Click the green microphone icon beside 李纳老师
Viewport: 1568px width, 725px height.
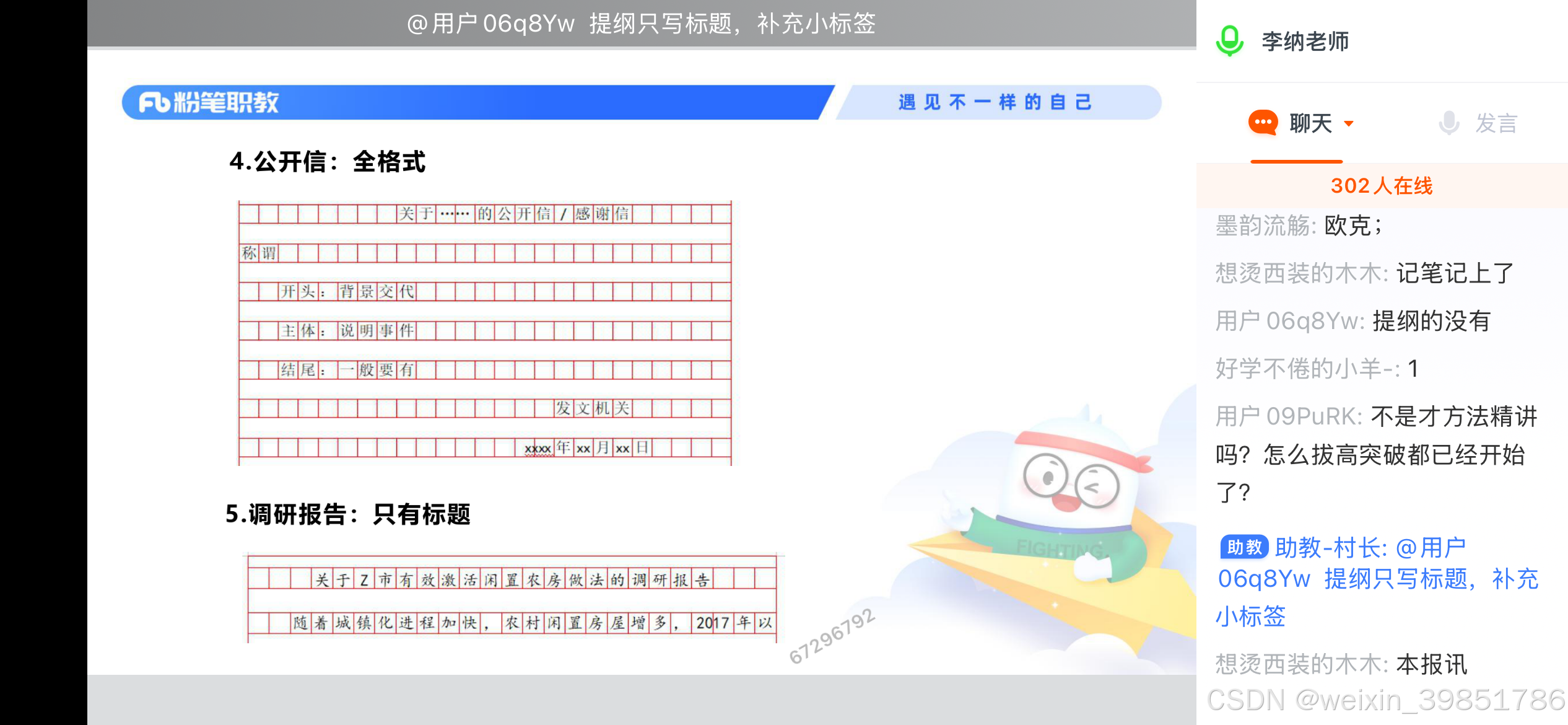pyautogui.click(x=1229, y=41)
